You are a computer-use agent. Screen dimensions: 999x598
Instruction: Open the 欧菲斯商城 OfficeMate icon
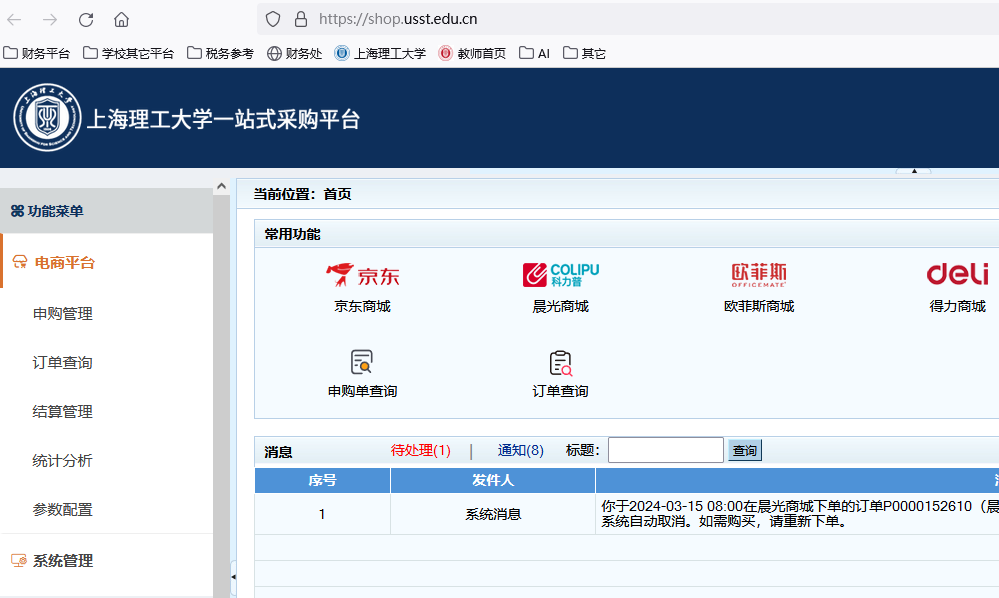(758, 274)
